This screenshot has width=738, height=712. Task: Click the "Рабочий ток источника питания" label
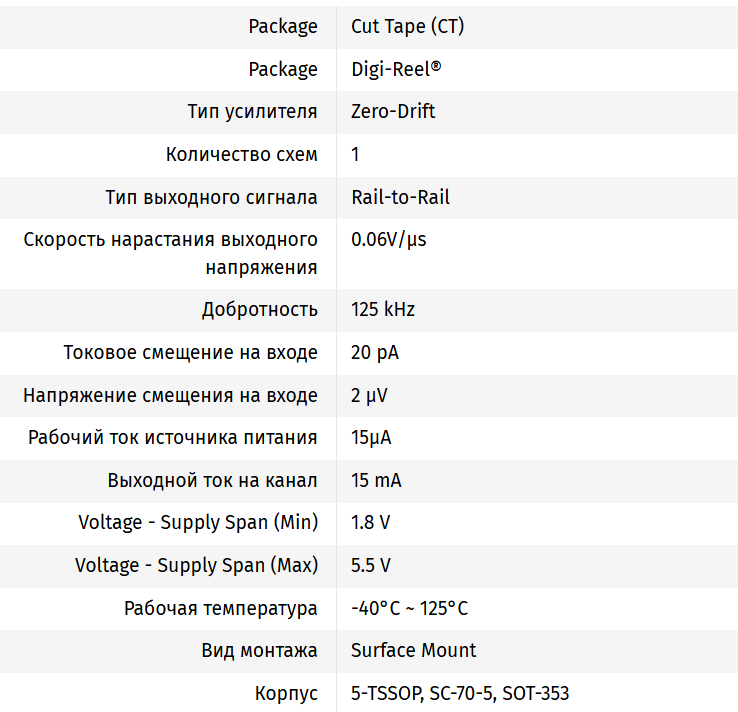(x=172, y=437)
